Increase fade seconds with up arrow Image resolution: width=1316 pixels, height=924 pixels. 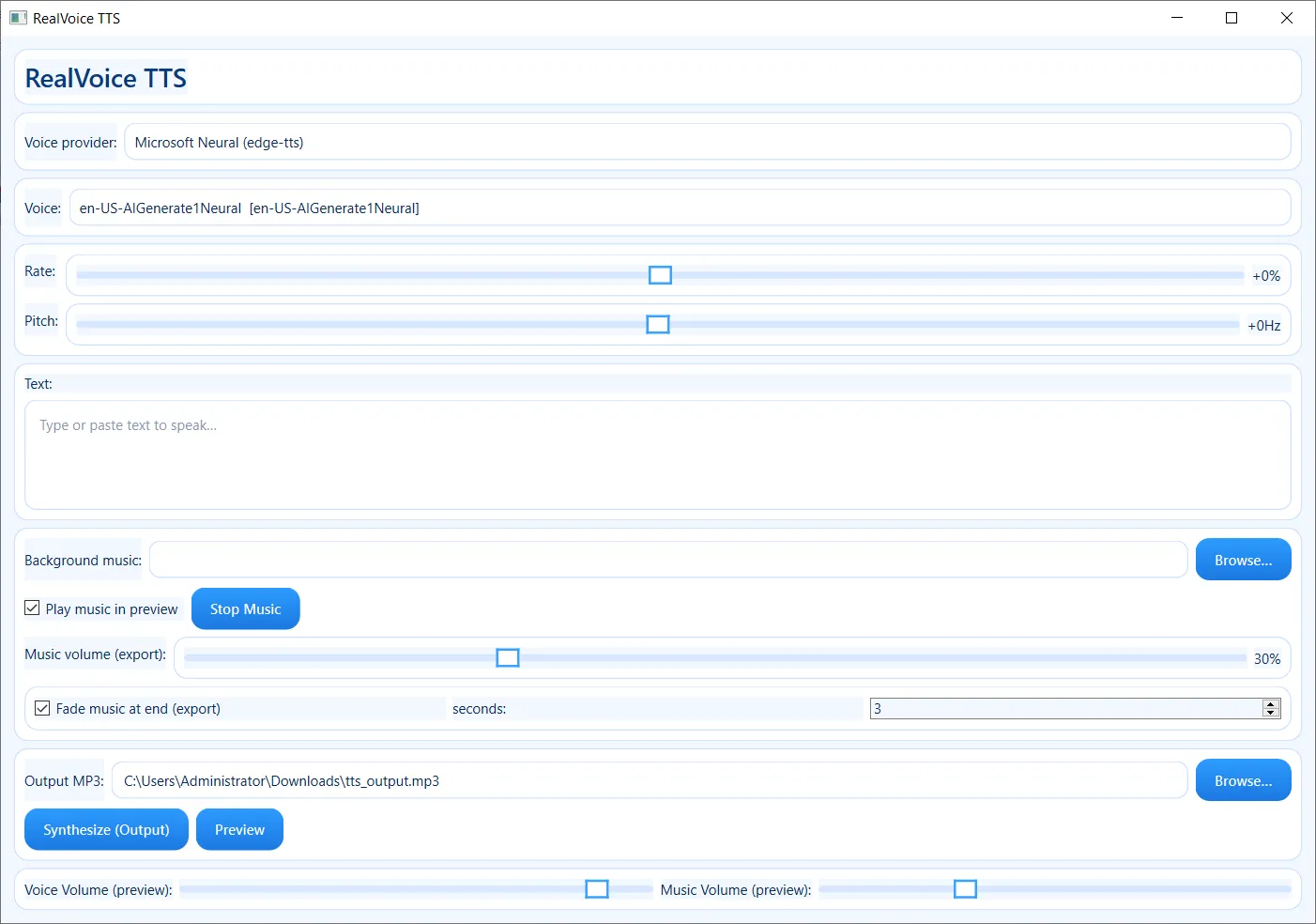coord(1271,703)
